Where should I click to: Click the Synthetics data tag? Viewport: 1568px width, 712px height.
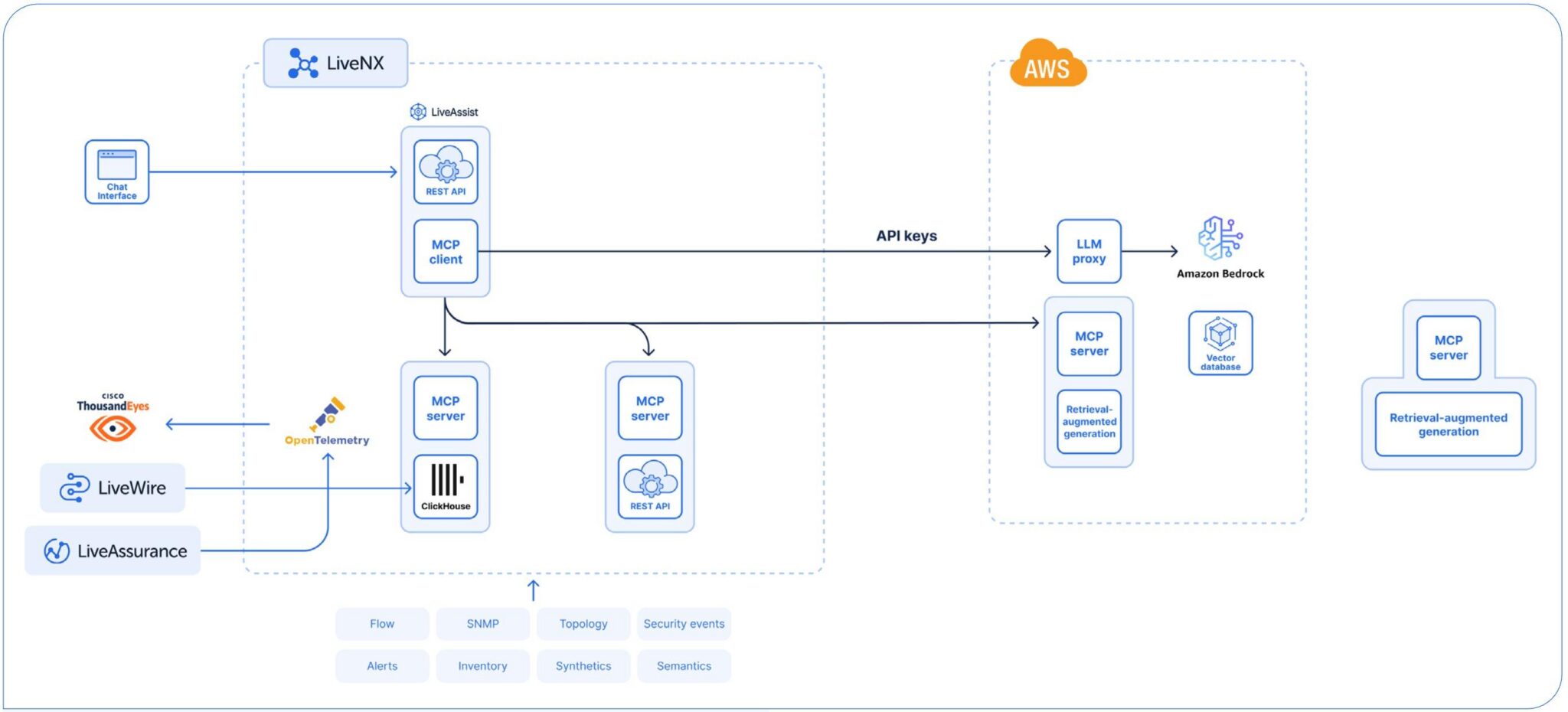click(583, 666)
